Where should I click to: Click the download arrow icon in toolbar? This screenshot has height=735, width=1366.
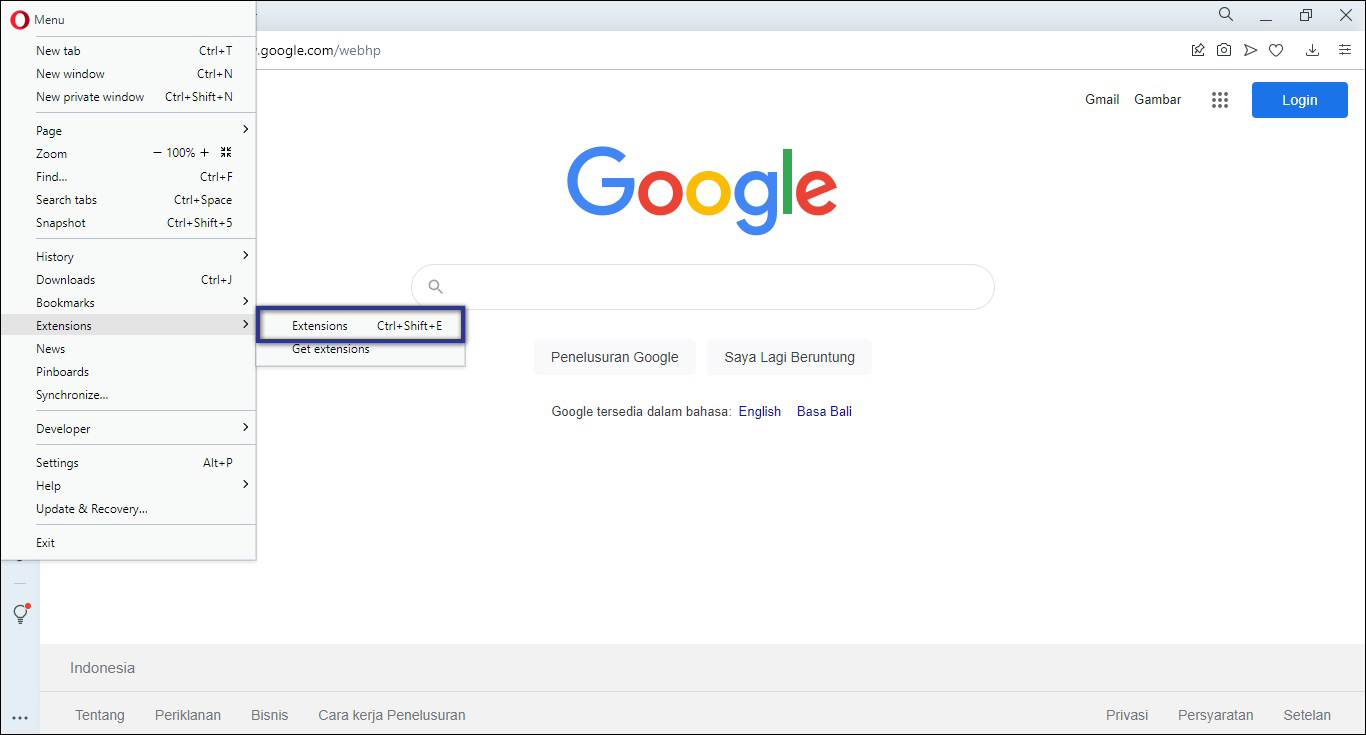point(1312,49)
